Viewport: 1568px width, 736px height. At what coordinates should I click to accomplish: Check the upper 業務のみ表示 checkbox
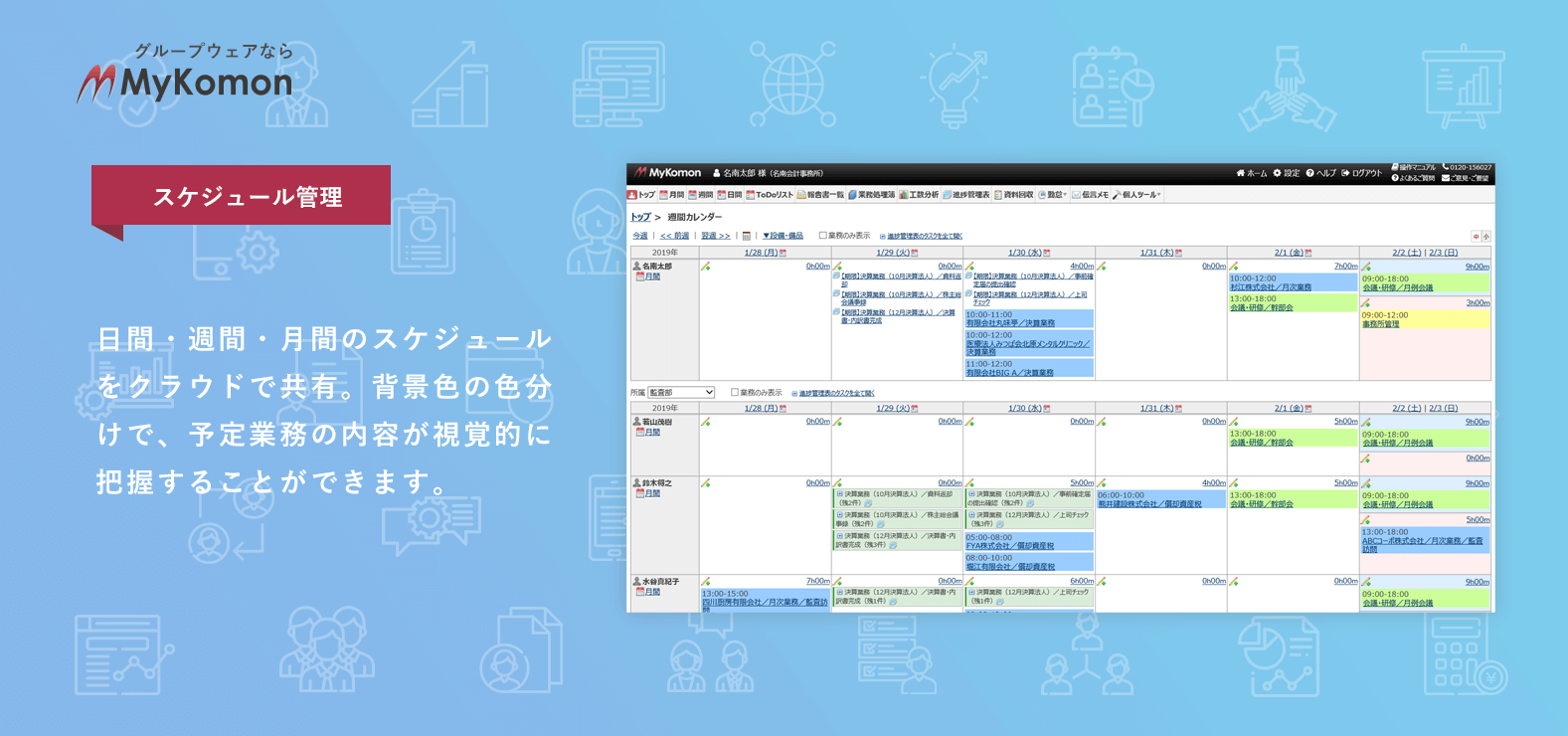coord(822,236)
